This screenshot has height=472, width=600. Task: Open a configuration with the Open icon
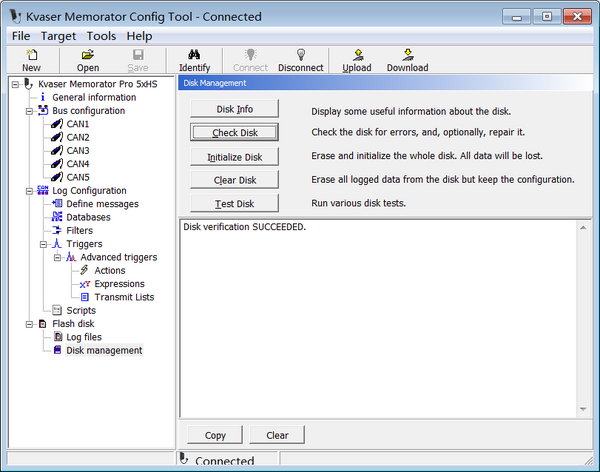click(x=88, y=55)
